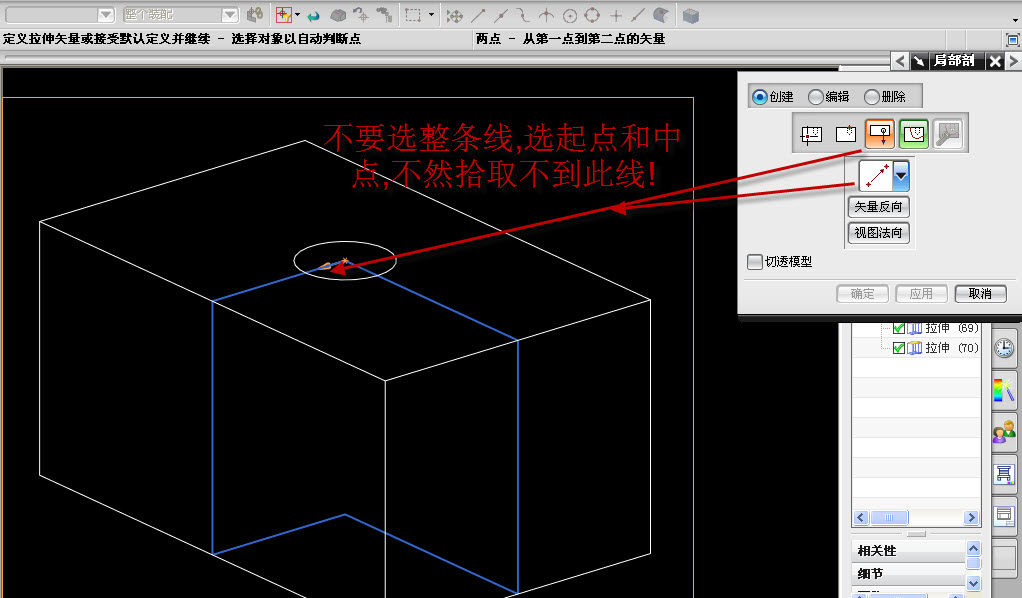Image resolution: width=1022 pixels, height=598 pixels.
Task: Click the blue return arrow icon
Action: click(x=314, y=15)
